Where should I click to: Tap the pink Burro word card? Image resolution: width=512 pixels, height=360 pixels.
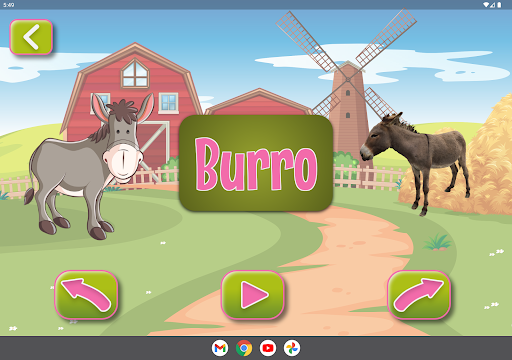pos(256,163)
